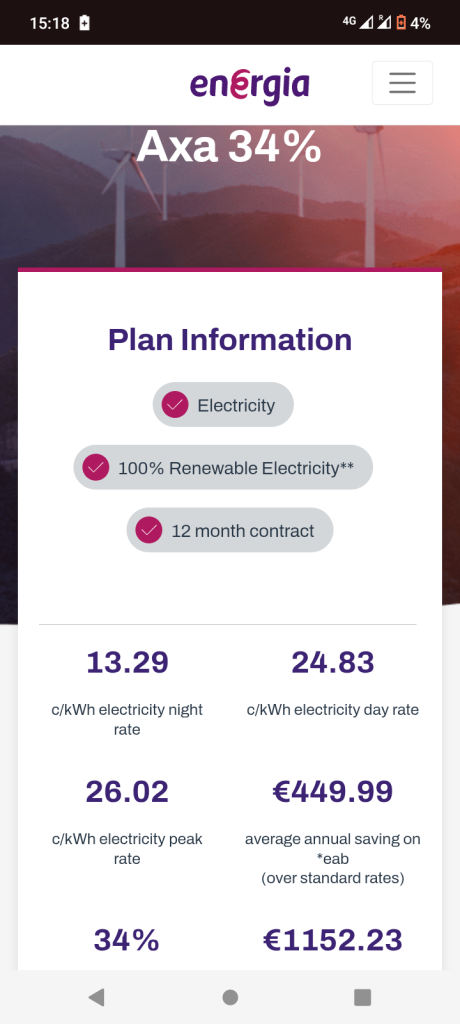The height and width of the screenshot is (1024, 460).
Task: Tap the Energia logo
Action: pos(250,86)
